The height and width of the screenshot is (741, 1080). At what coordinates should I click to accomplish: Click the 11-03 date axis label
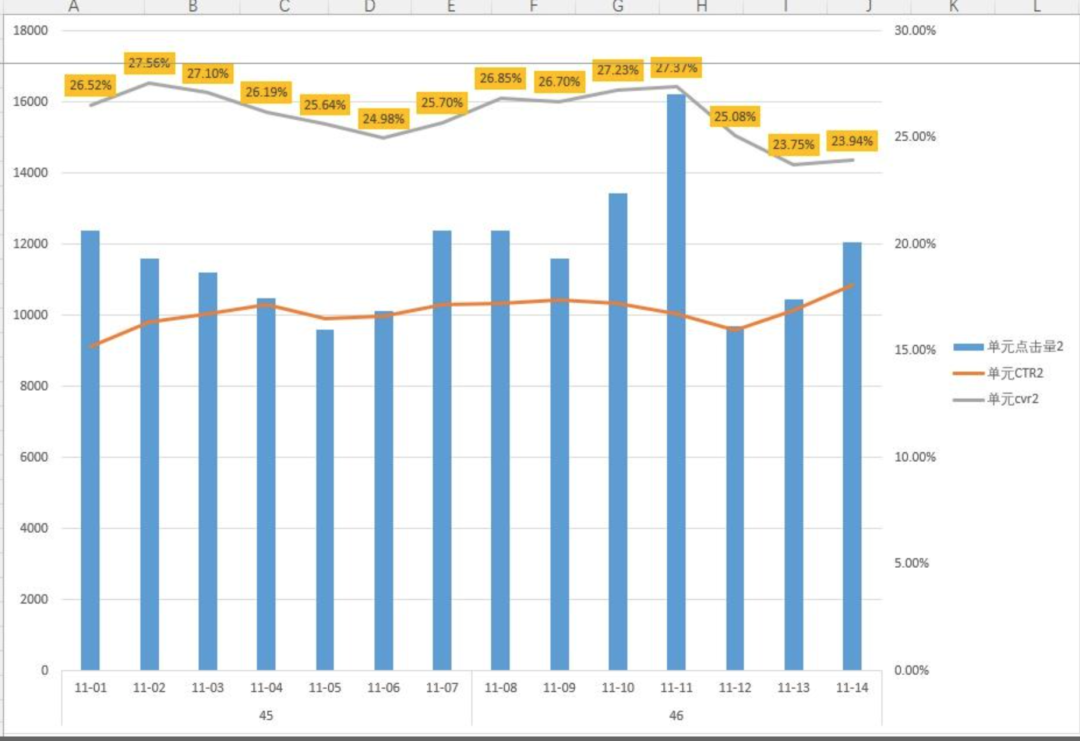click(x=207, y=688)
